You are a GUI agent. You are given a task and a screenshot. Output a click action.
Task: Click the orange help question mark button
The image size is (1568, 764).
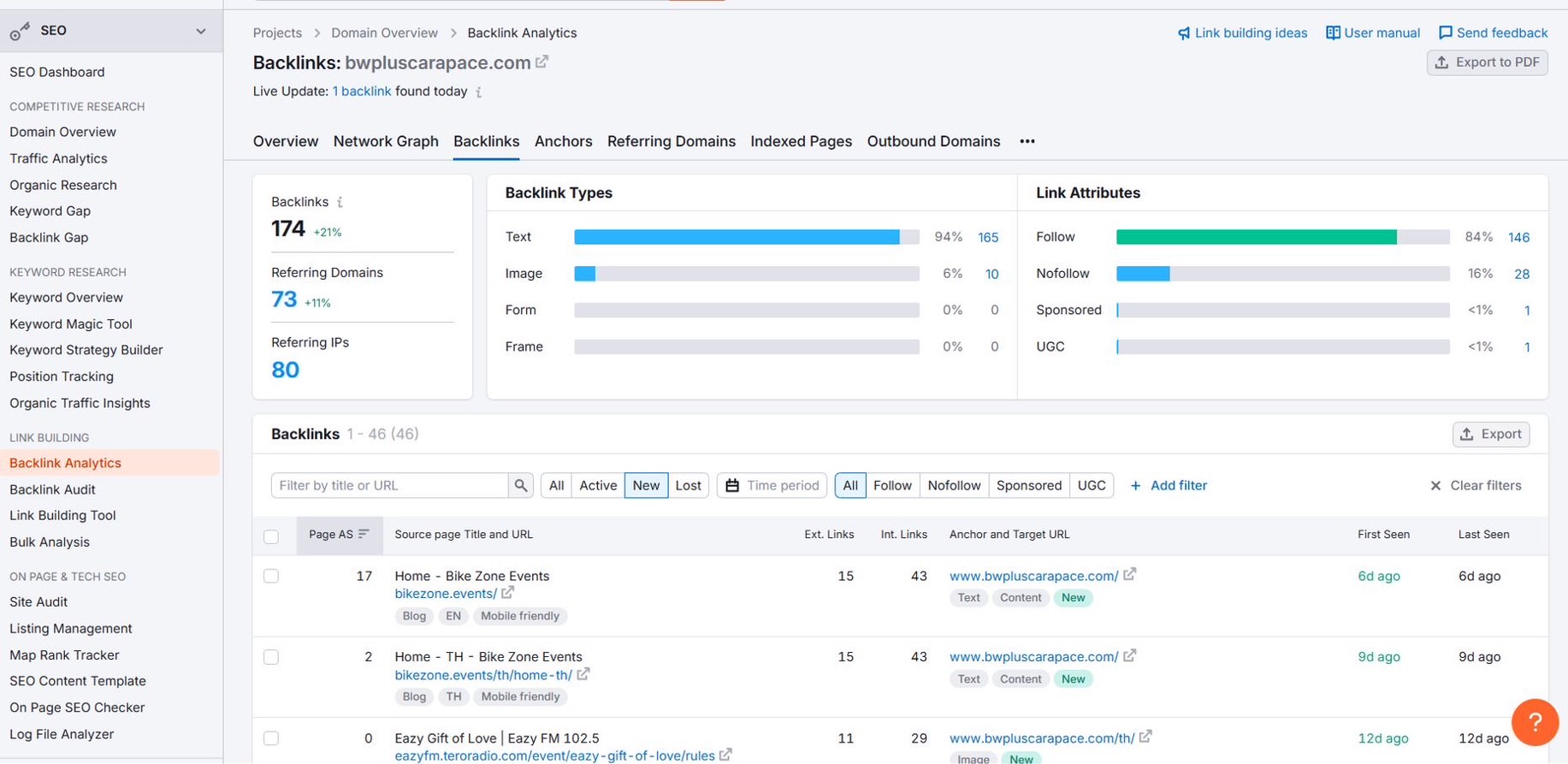(1535, 722)
